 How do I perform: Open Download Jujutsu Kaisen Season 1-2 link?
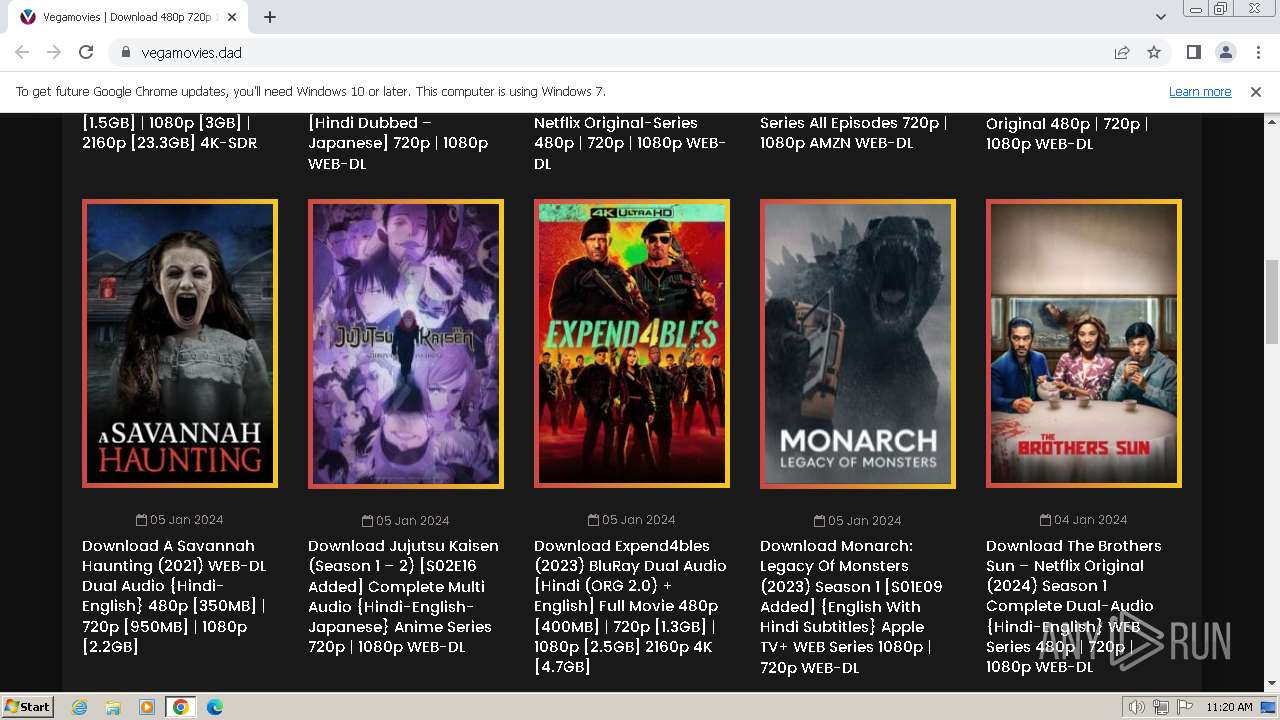pos(403,596)
